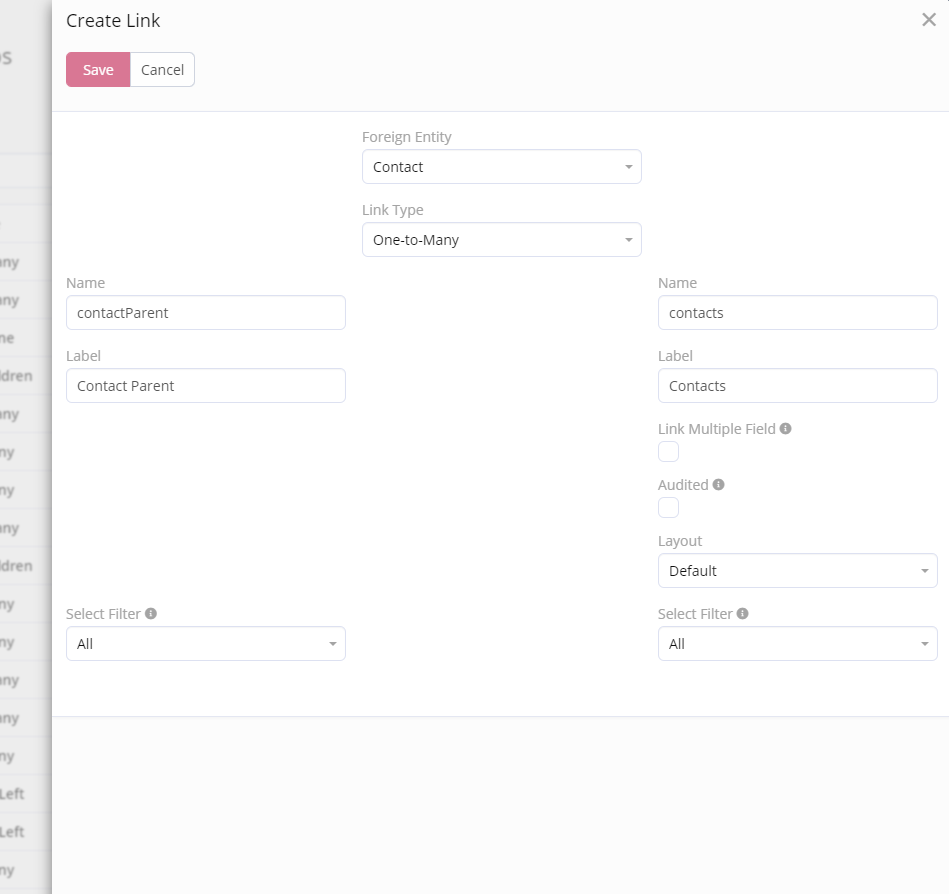The width and height of the screenshot is (949, 894).
Task: Show info icon next to Audited
Action: [718, 485]
